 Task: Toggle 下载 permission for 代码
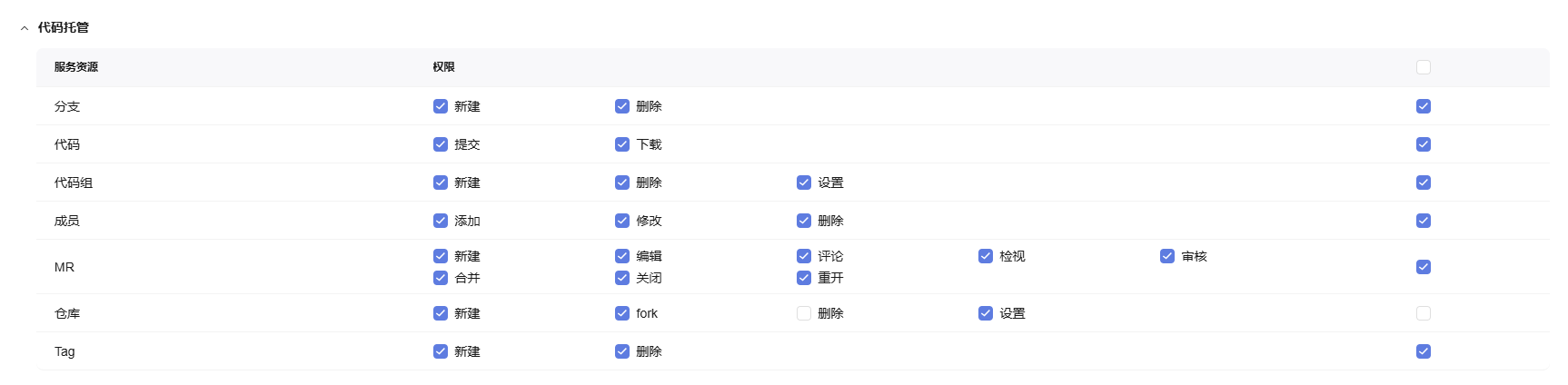click(622, 144)
